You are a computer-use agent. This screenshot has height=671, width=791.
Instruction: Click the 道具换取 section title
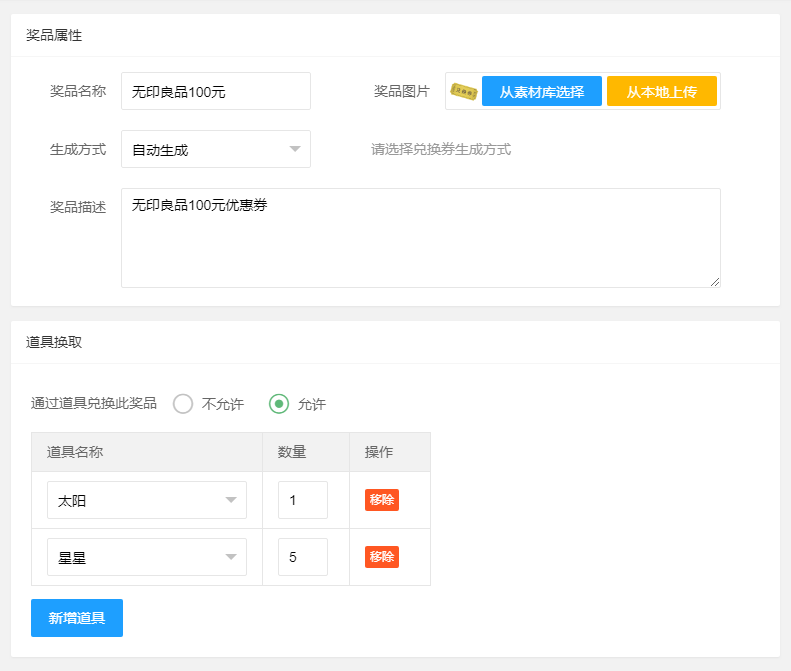54,342
